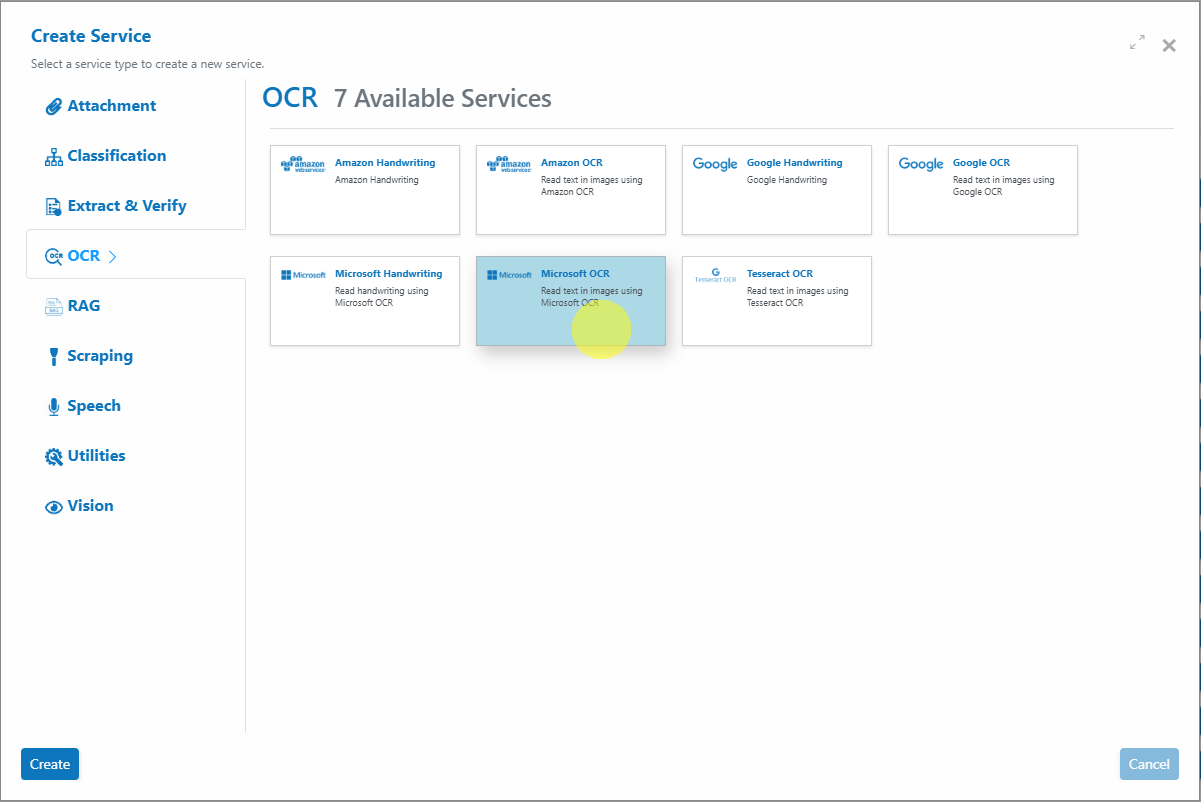Click 'Select a service type' subtitle text
This screenshot has height=802, width=1201.
pos(147,64)
